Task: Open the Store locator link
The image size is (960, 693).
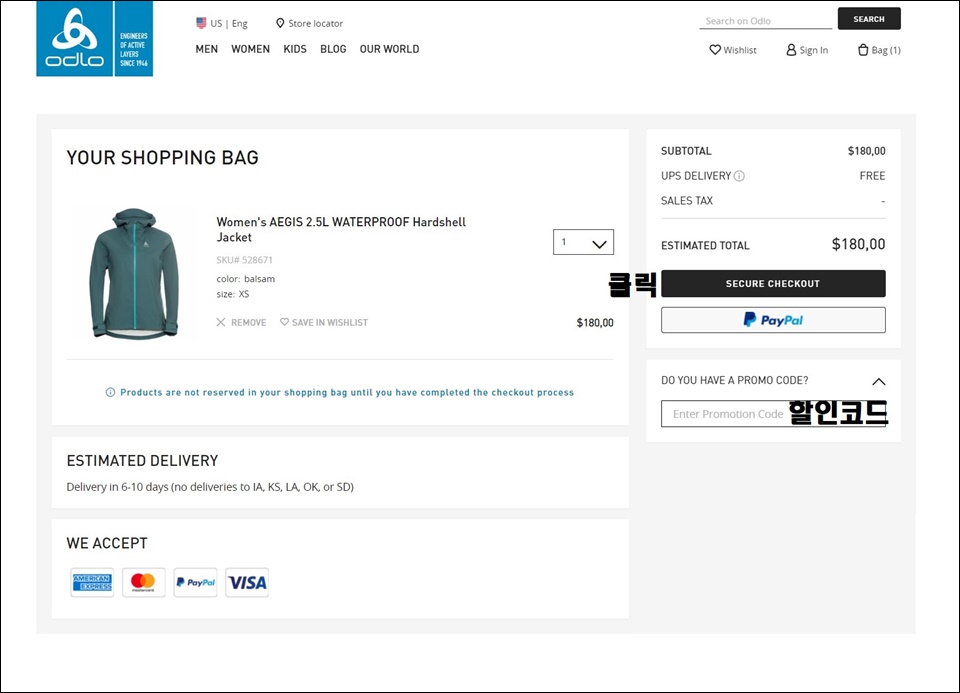Action: click(x=309, y=23)
